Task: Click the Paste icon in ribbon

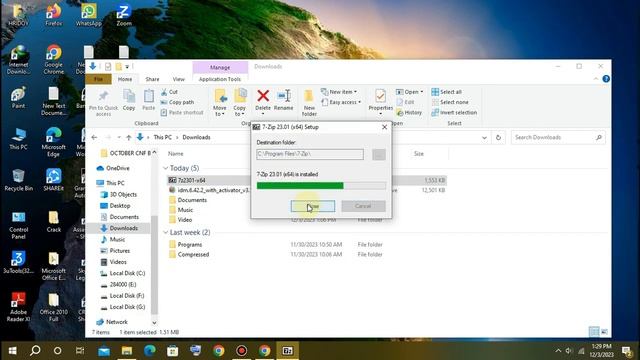Action: pyautogui.click(x=149, y=97)
